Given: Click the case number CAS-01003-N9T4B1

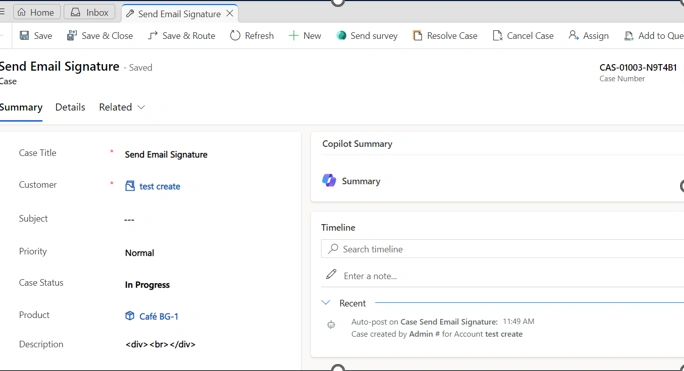Looking at the screenshot, I should pyautogui.click(x=638, y=68).
